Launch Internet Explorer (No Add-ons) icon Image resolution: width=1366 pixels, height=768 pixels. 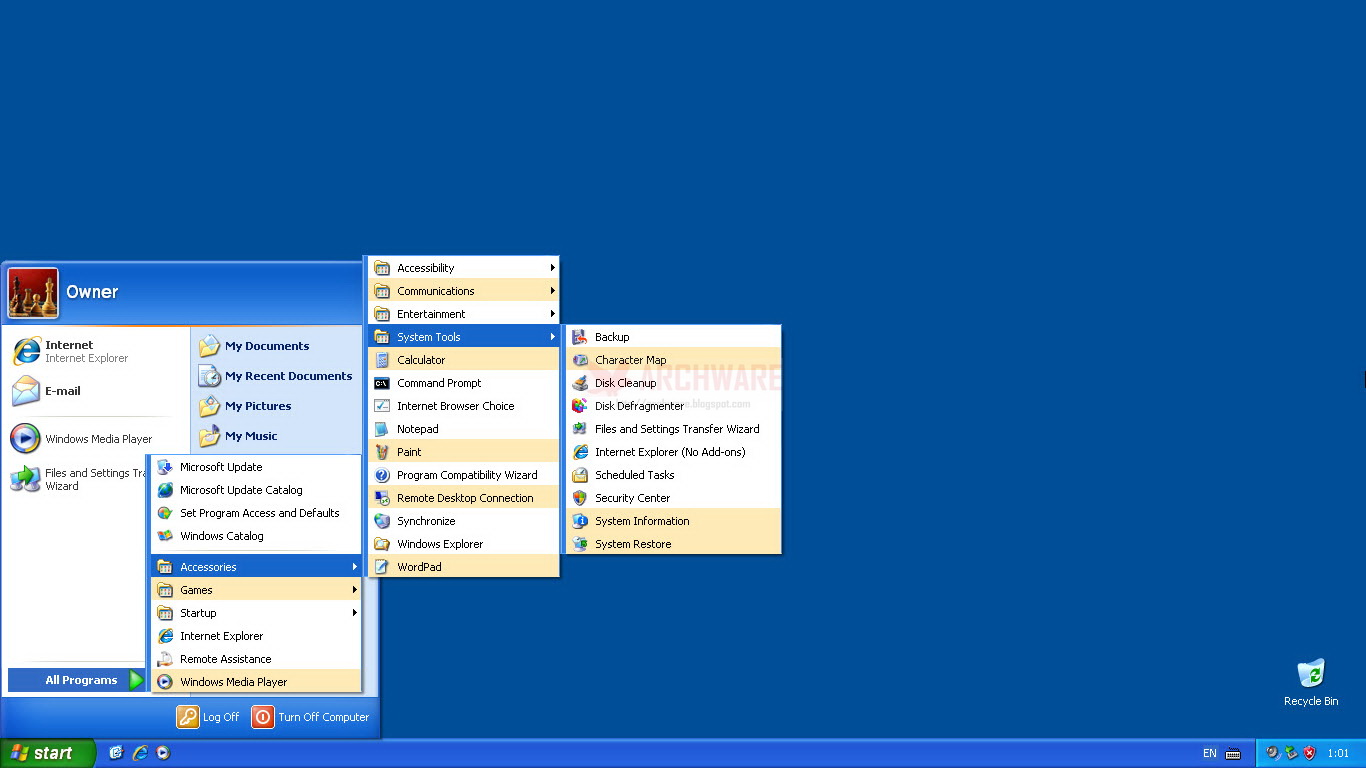[580, 452]
